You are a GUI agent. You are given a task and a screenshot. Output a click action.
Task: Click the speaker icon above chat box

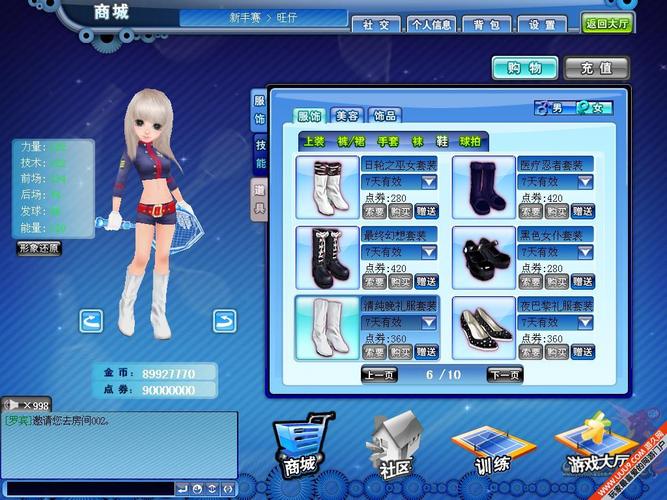9,404
